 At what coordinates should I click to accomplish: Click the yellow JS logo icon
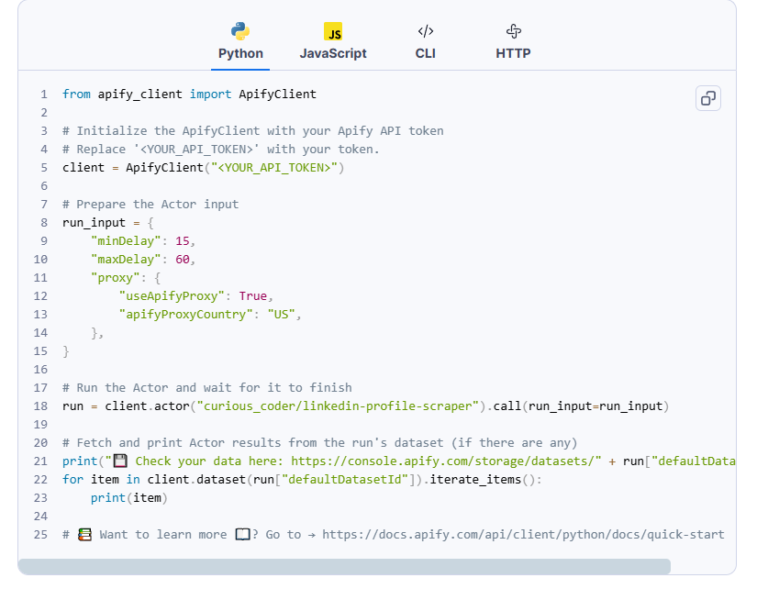tap(333, 32)
